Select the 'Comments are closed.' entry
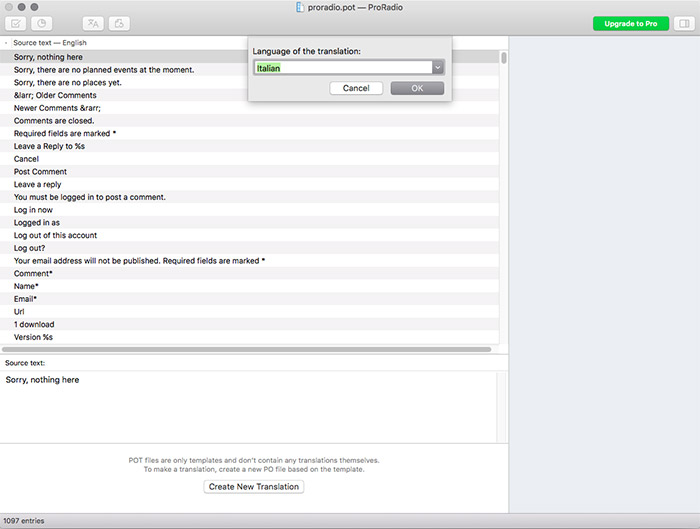700x529 pixels. click(x=54, y=121)
